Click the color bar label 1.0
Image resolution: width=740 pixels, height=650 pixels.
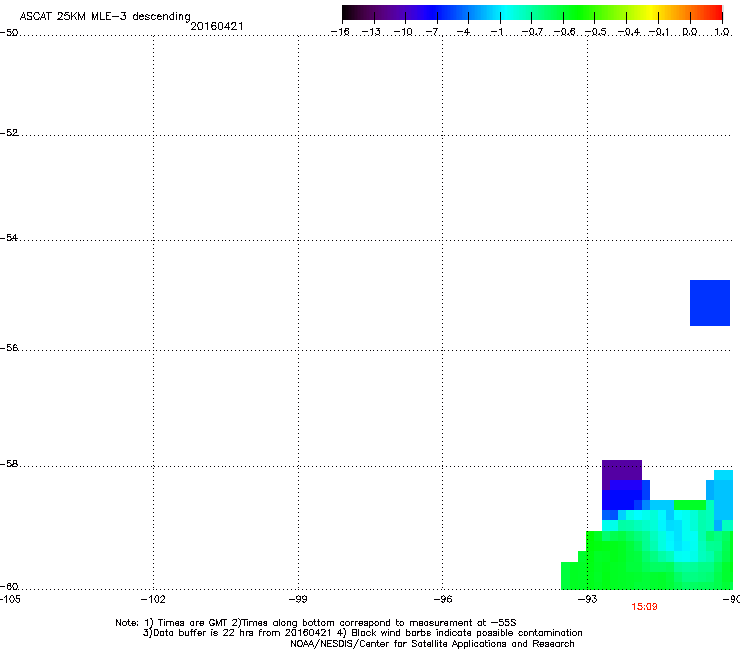(x=722, y=32)
